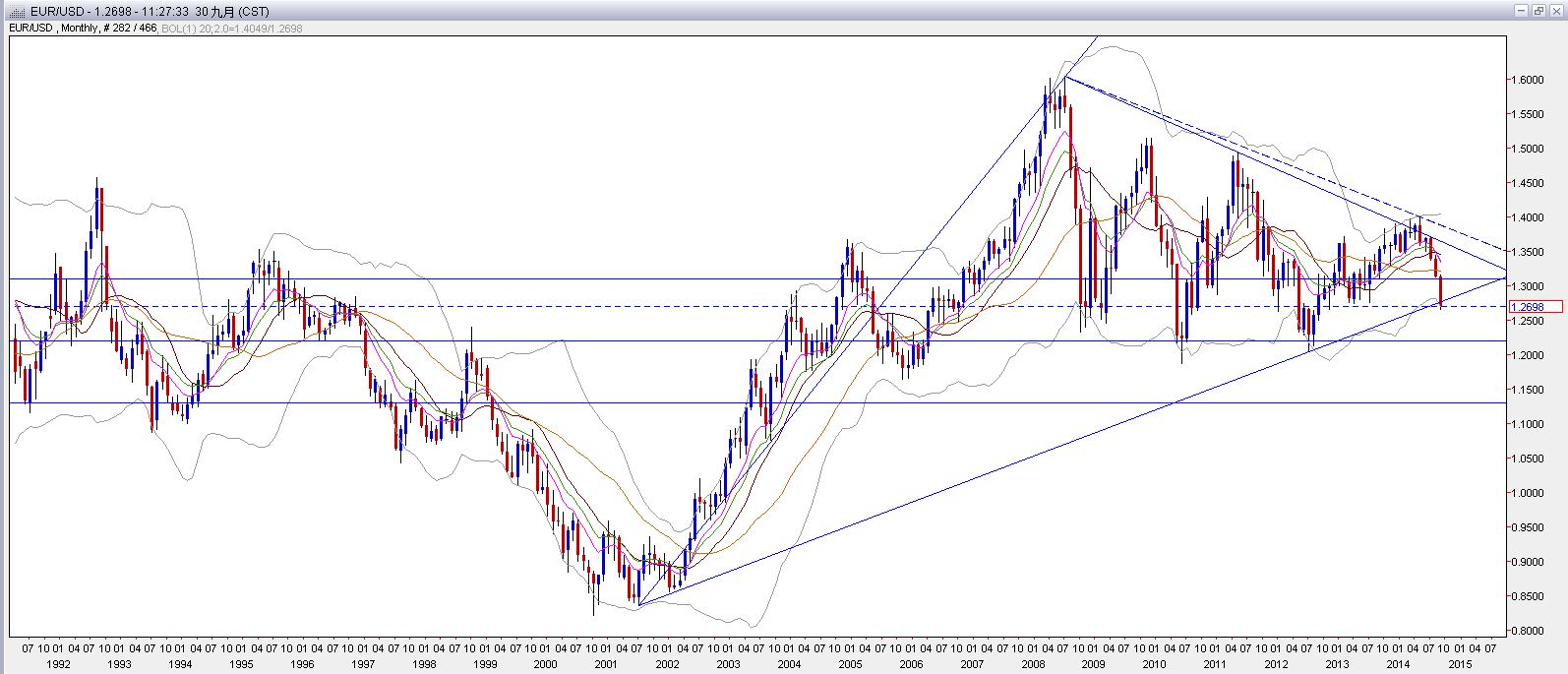Click the 0.8500 price axis label
This screenshot has height=674, width=1568.
coord(1528,597)
